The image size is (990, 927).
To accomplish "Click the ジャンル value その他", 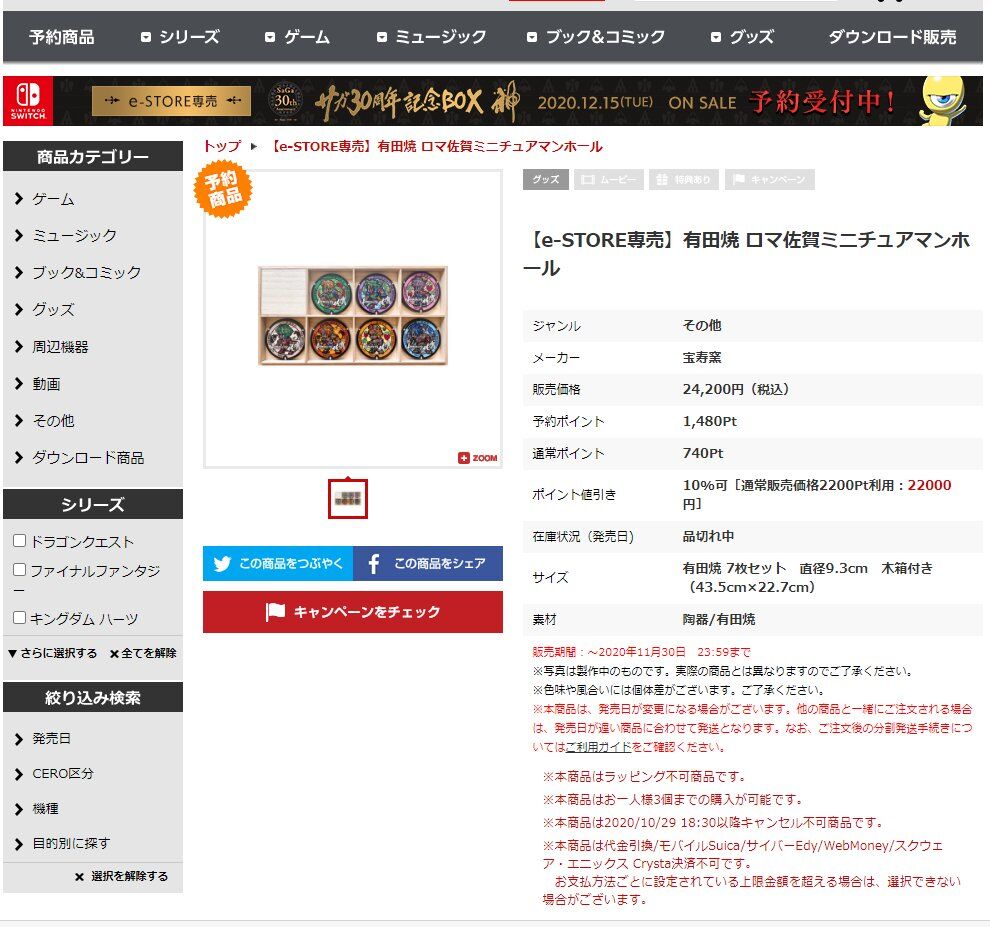I will [x=701, y=325].
